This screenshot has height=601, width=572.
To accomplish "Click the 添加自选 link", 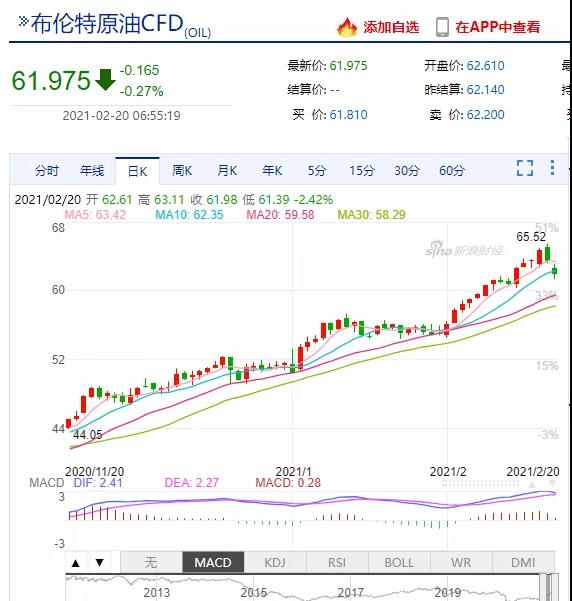I will pyautogui.click(x=391, y=27).
